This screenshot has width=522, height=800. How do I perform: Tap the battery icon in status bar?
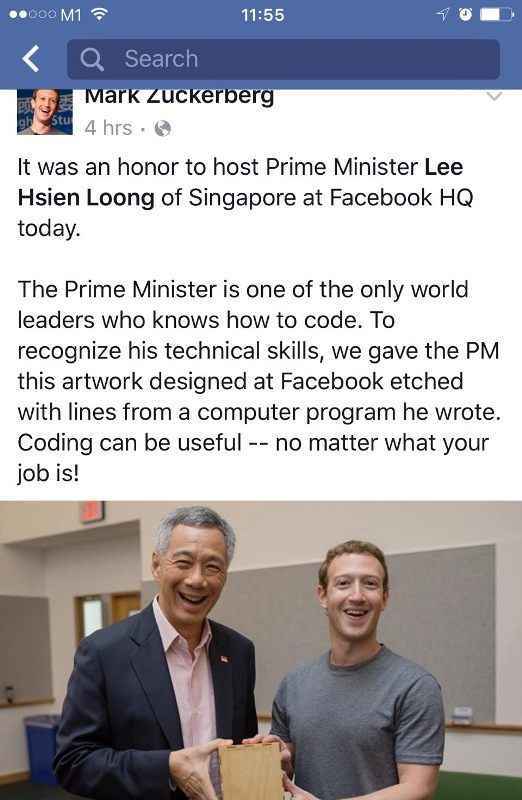point(496,15)
